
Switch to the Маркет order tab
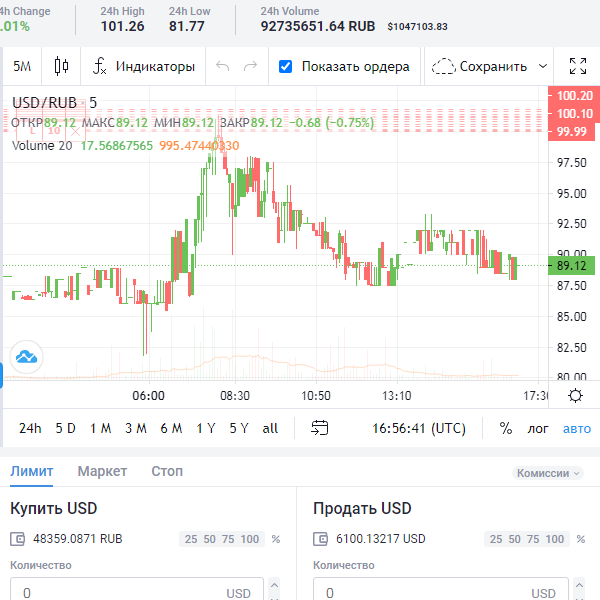pos(102,471)
